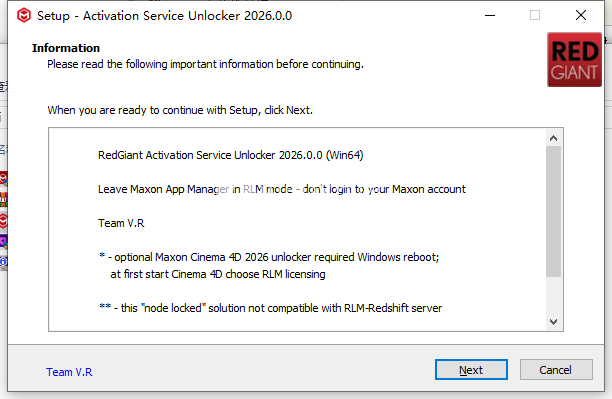Viewport: 612px width, 399px height.
Task: Click the disabled maximize button
Action: coord(535,16)
